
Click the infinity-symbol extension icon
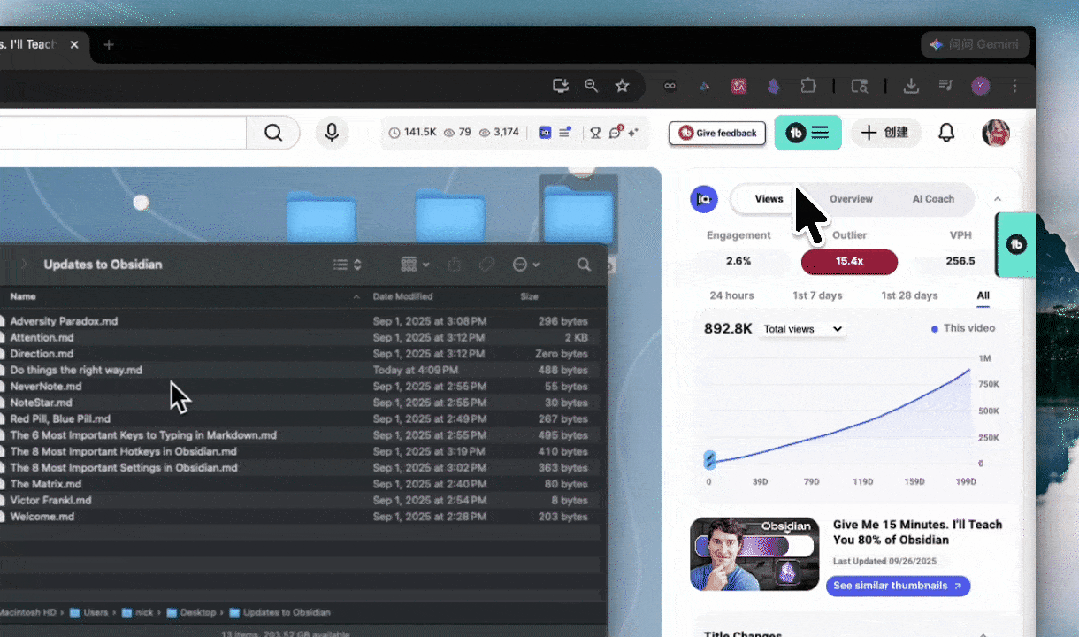point(670,86)
